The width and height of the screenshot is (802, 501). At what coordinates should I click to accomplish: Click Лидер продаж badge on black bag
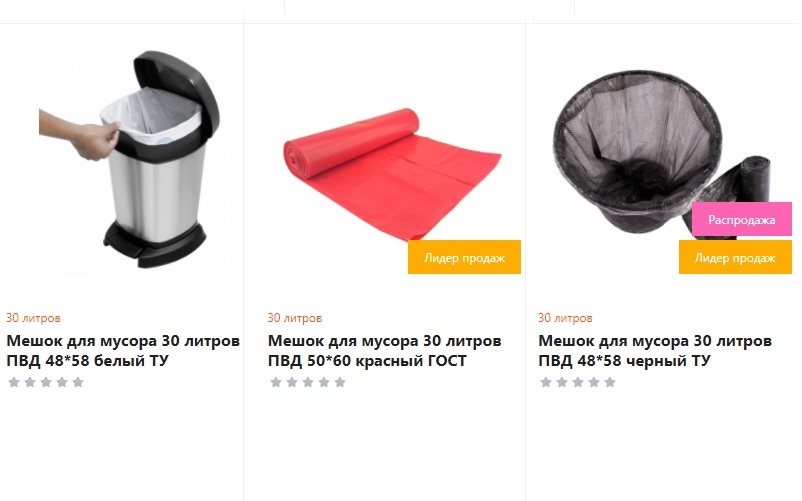(x=735, y=257)
